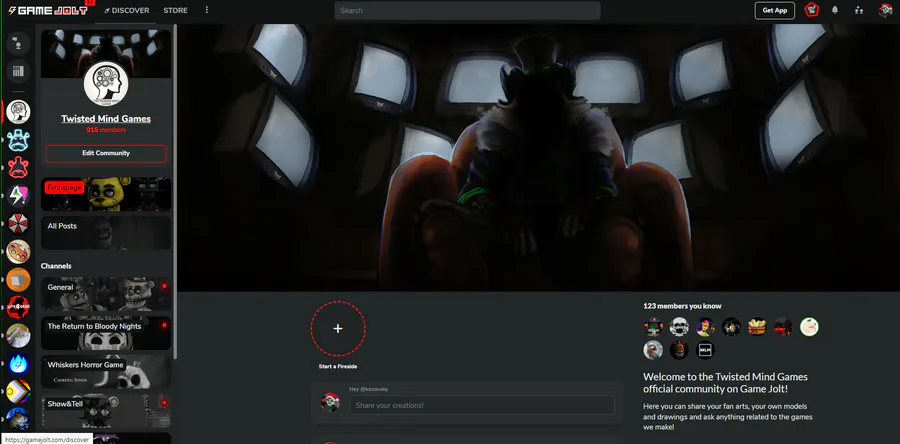Viewport: 900px width, 444px height.
Task: Select the All Posts channel
Action: (106, 232)
